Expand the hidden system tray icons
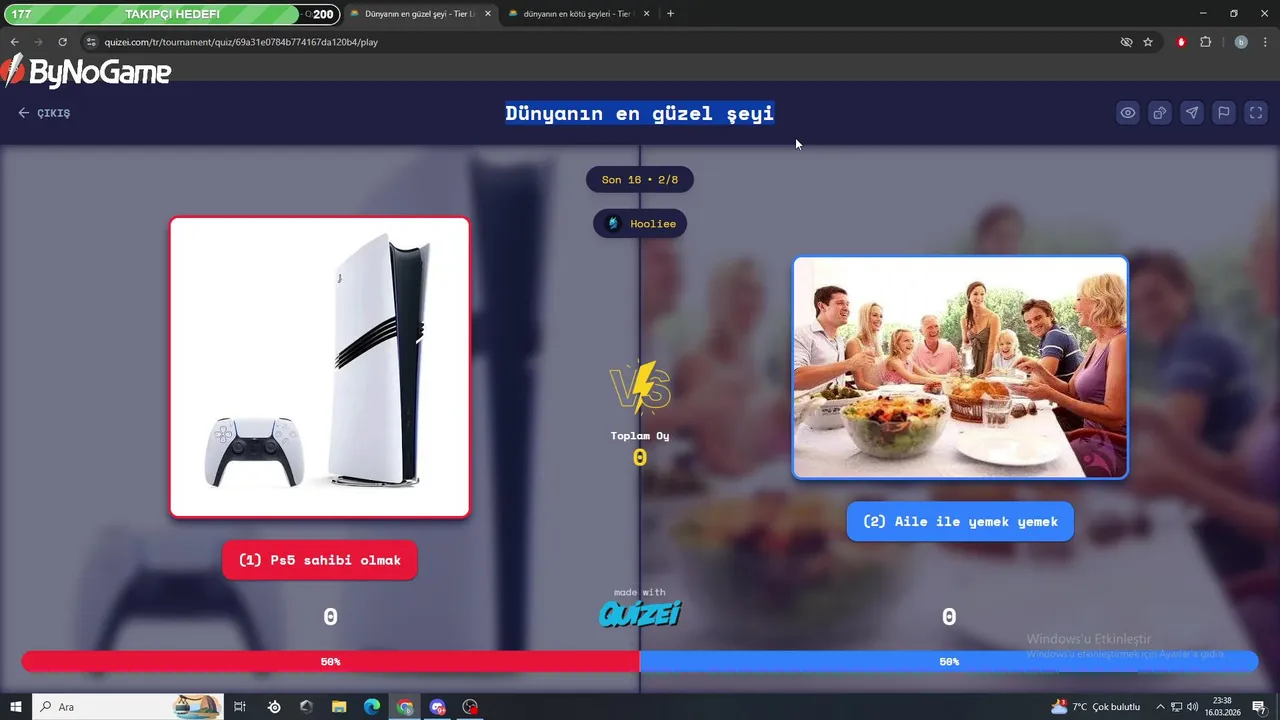Image resolution: width=1280 pixels, height=720 pixels. [1158, 707]
